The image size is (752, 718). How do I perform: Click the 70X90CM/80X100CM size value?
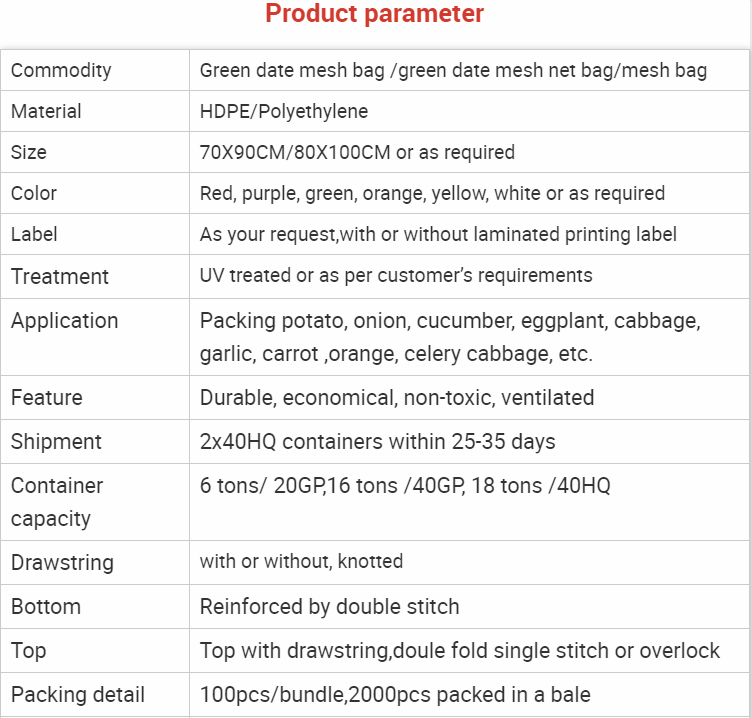(x=357, y=152)
